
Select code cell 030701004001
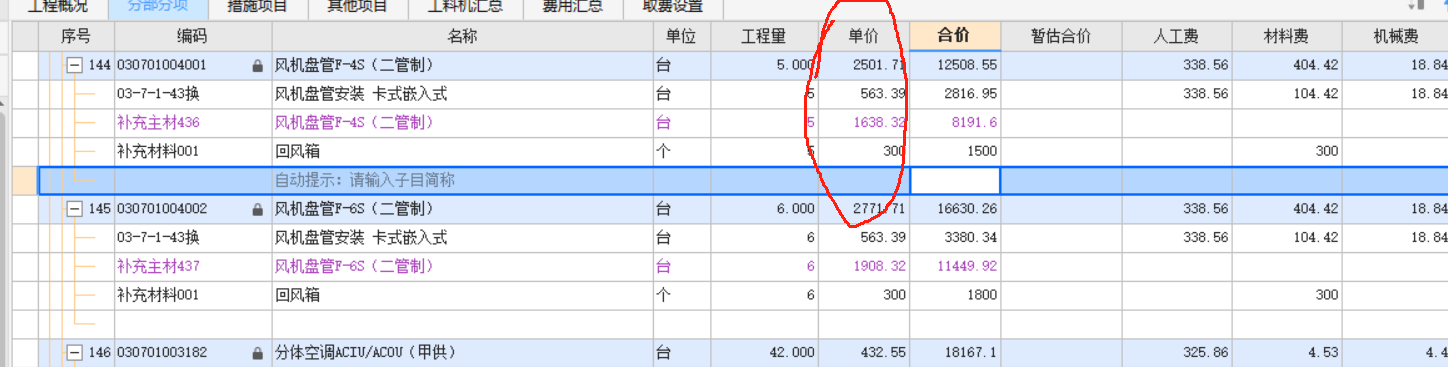[x=162, y=66]
